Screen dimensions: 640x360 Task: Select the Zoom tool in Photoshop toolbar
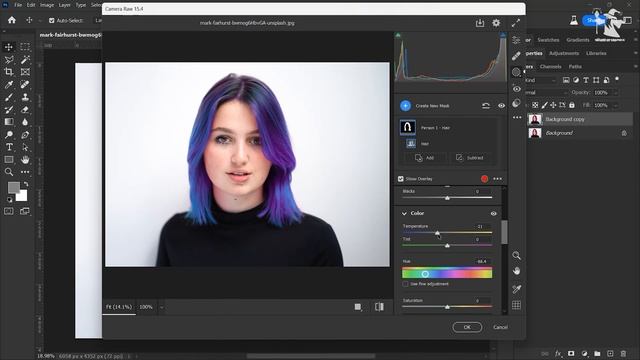click(x=9, y=172)
